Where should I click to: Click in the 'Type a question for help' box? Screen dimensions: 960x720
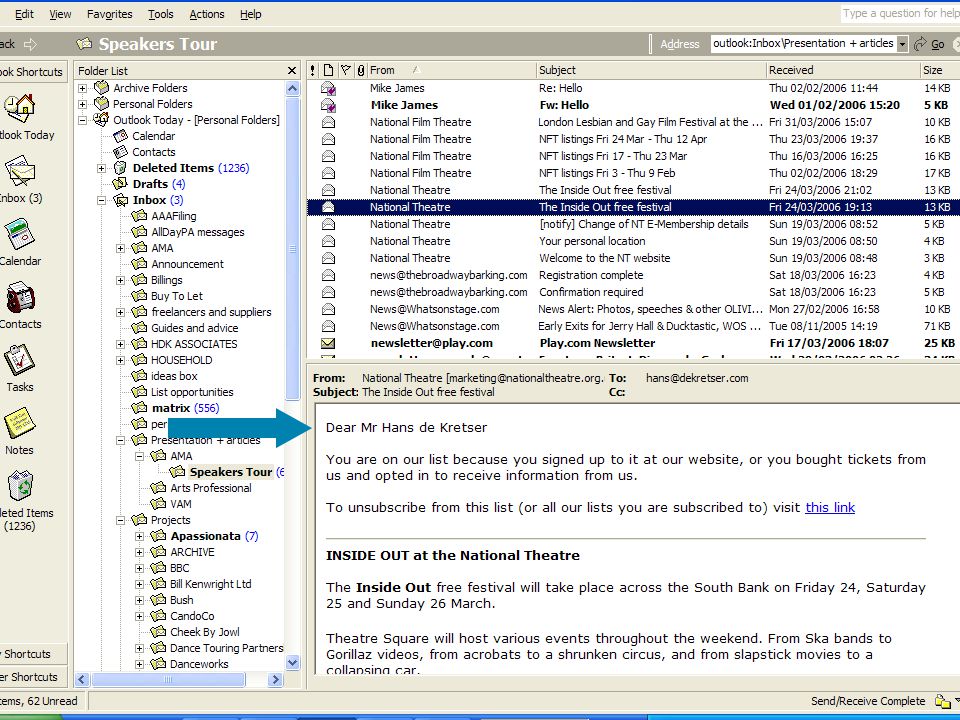tap(899, 13)
